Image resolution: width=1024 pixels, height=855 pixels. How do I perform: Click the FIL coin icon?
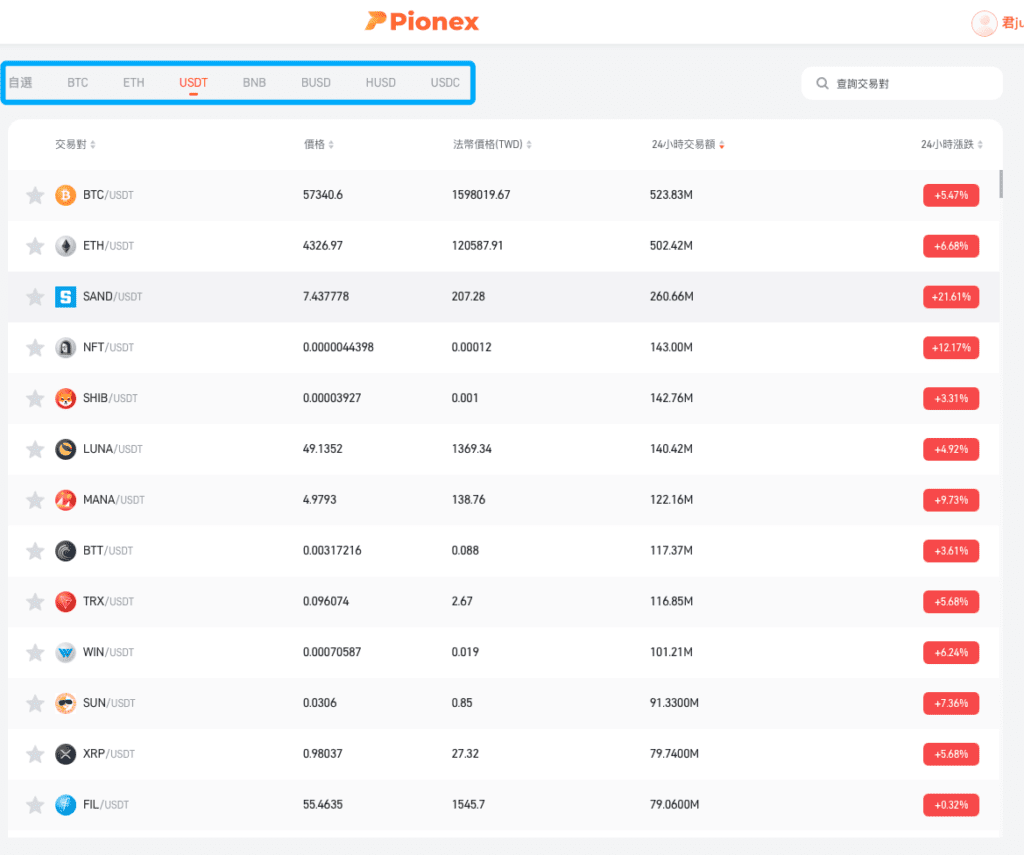point(65,805)
